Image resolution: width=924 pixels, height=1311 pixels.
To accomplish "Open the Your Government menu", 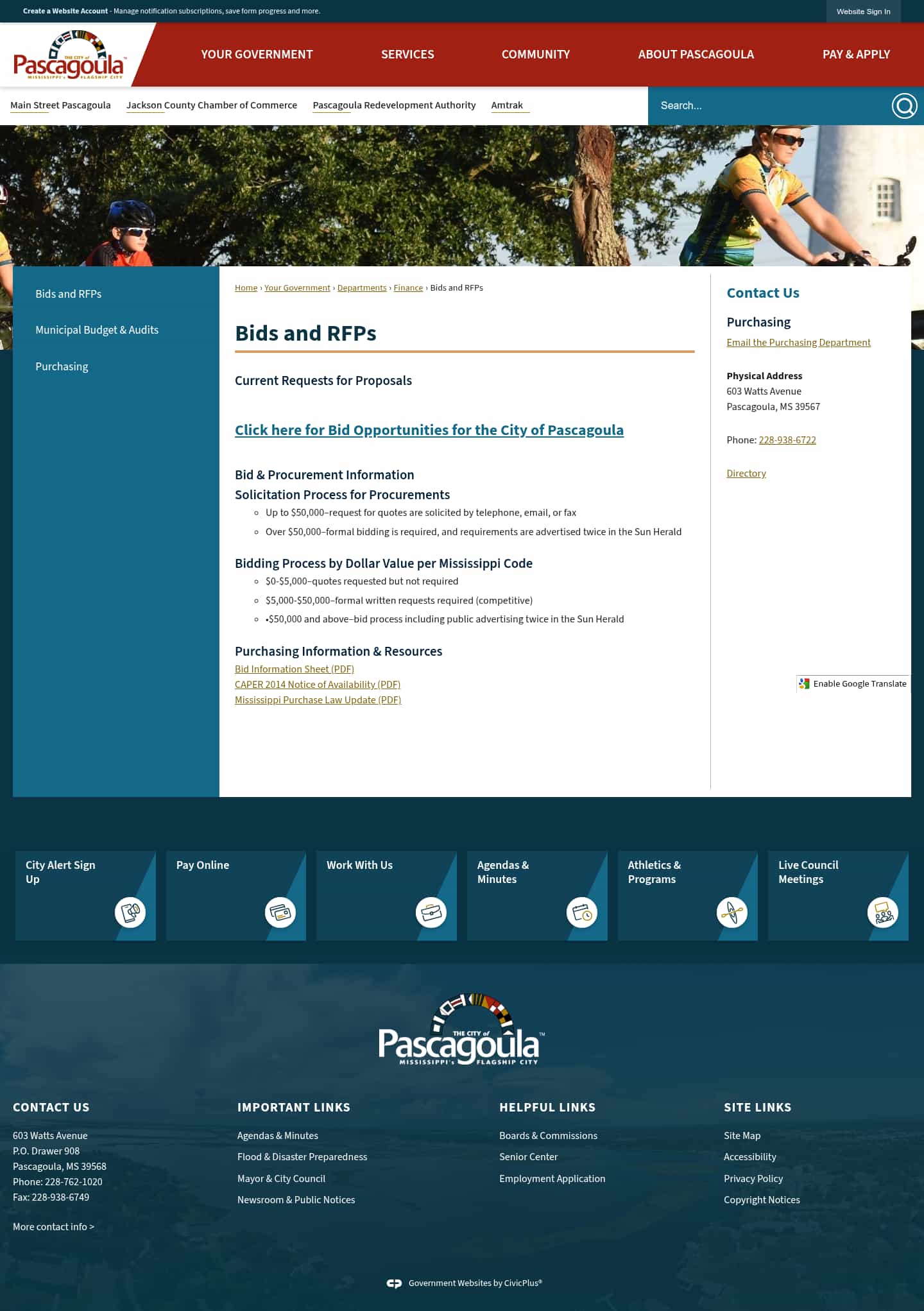I will tap(257, 55).
